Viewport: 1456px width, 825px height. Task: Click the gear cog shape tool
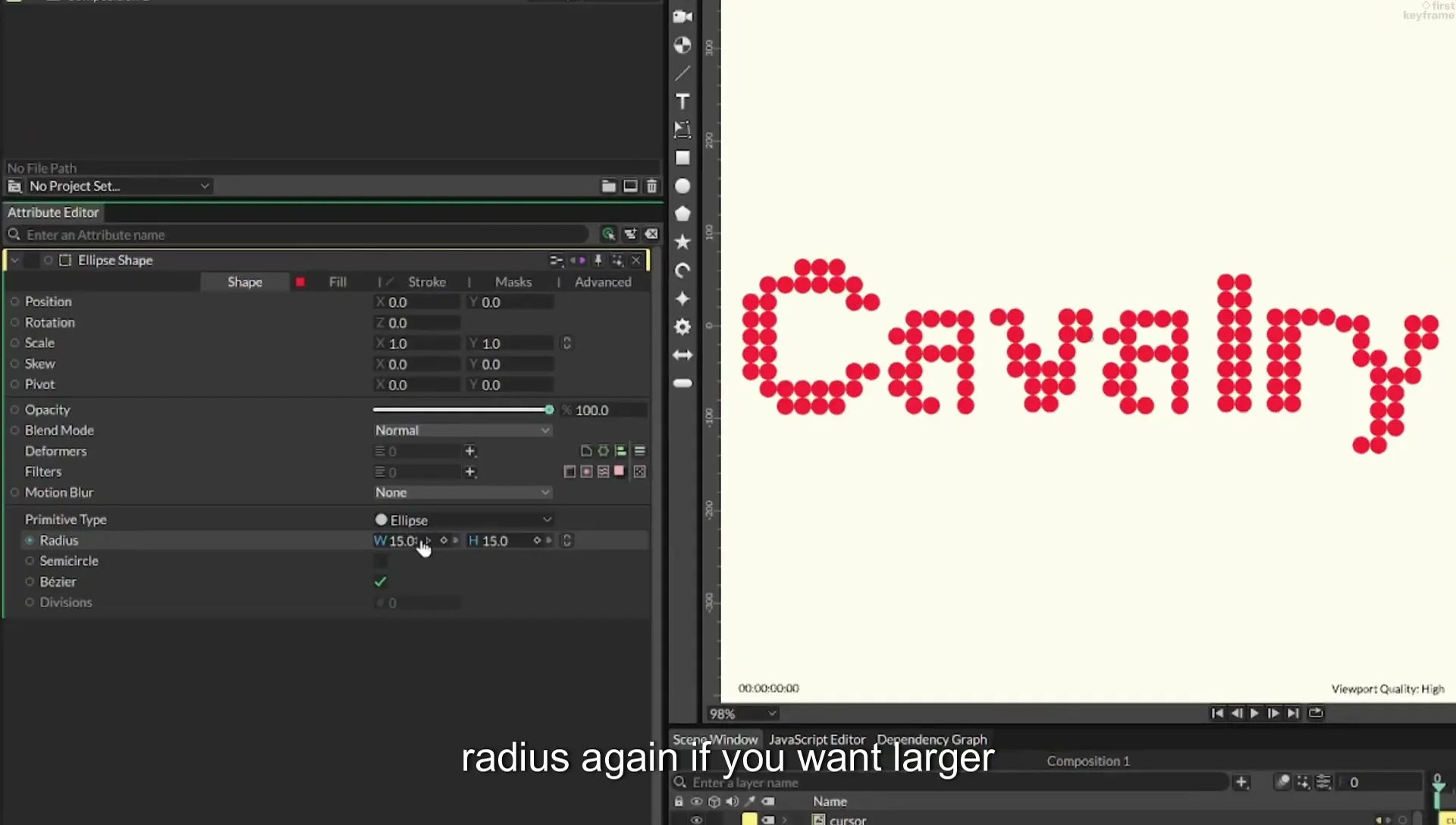coord(682,327)
